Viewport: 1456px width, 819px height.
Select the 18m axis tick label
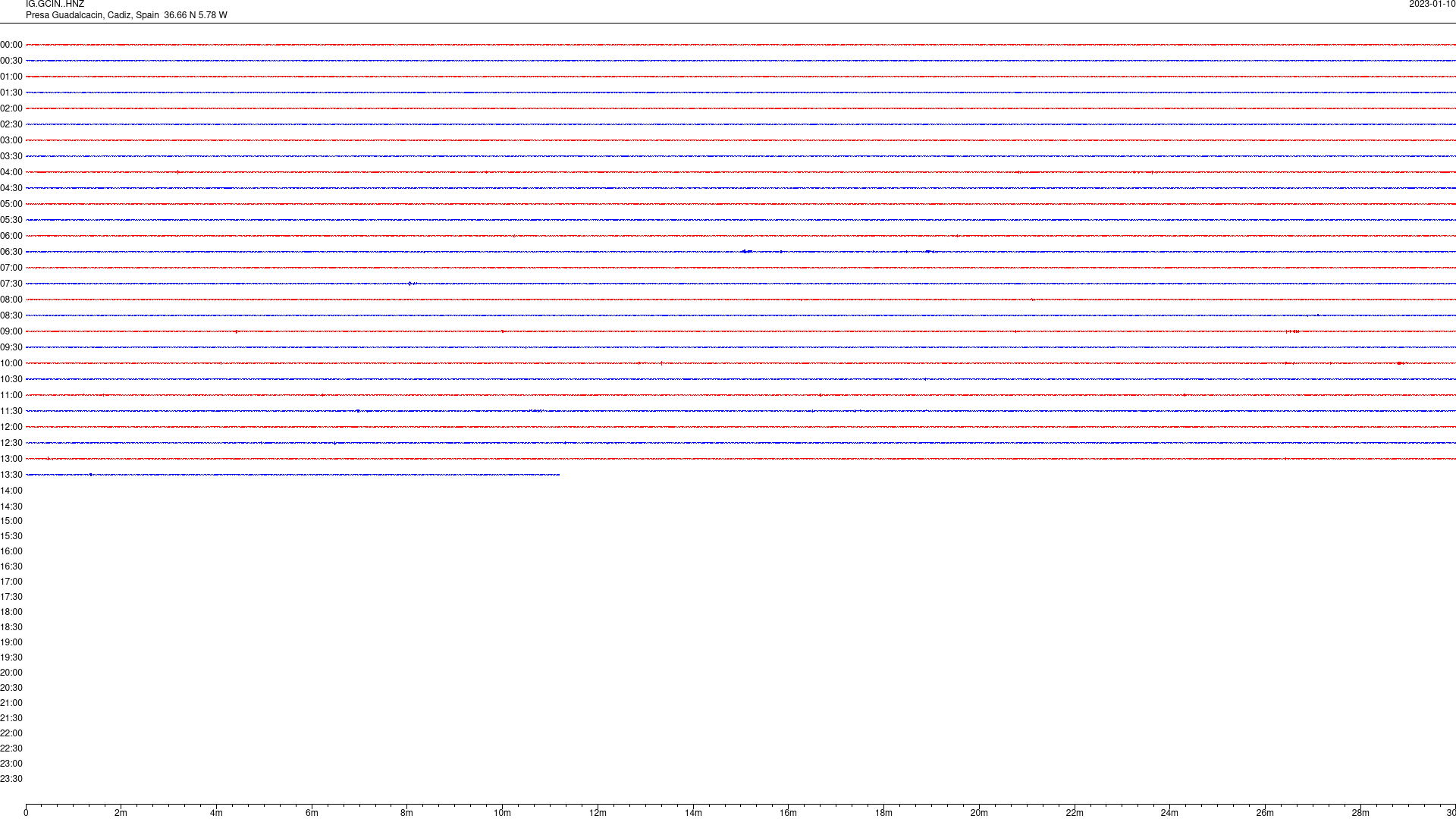click(x=883, y=813)
